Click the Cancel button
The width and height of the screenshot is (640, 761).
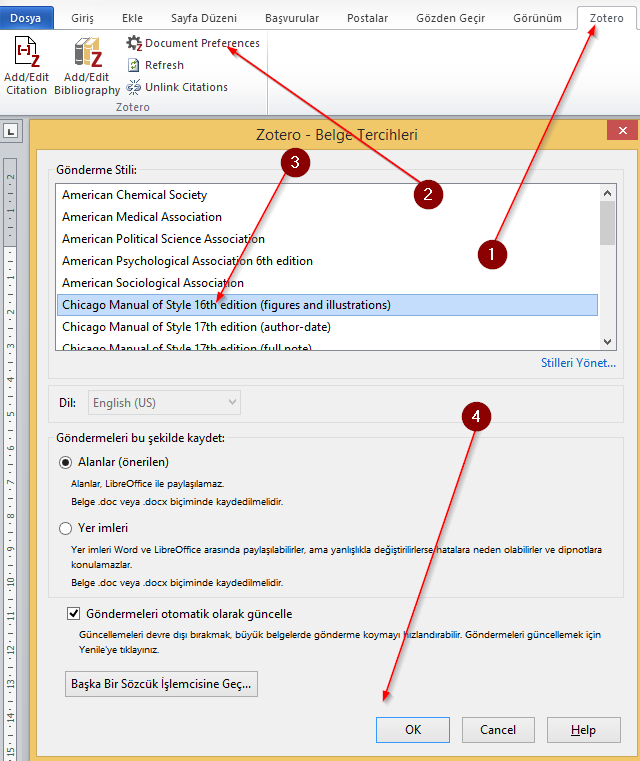click(x=498, y=730)
